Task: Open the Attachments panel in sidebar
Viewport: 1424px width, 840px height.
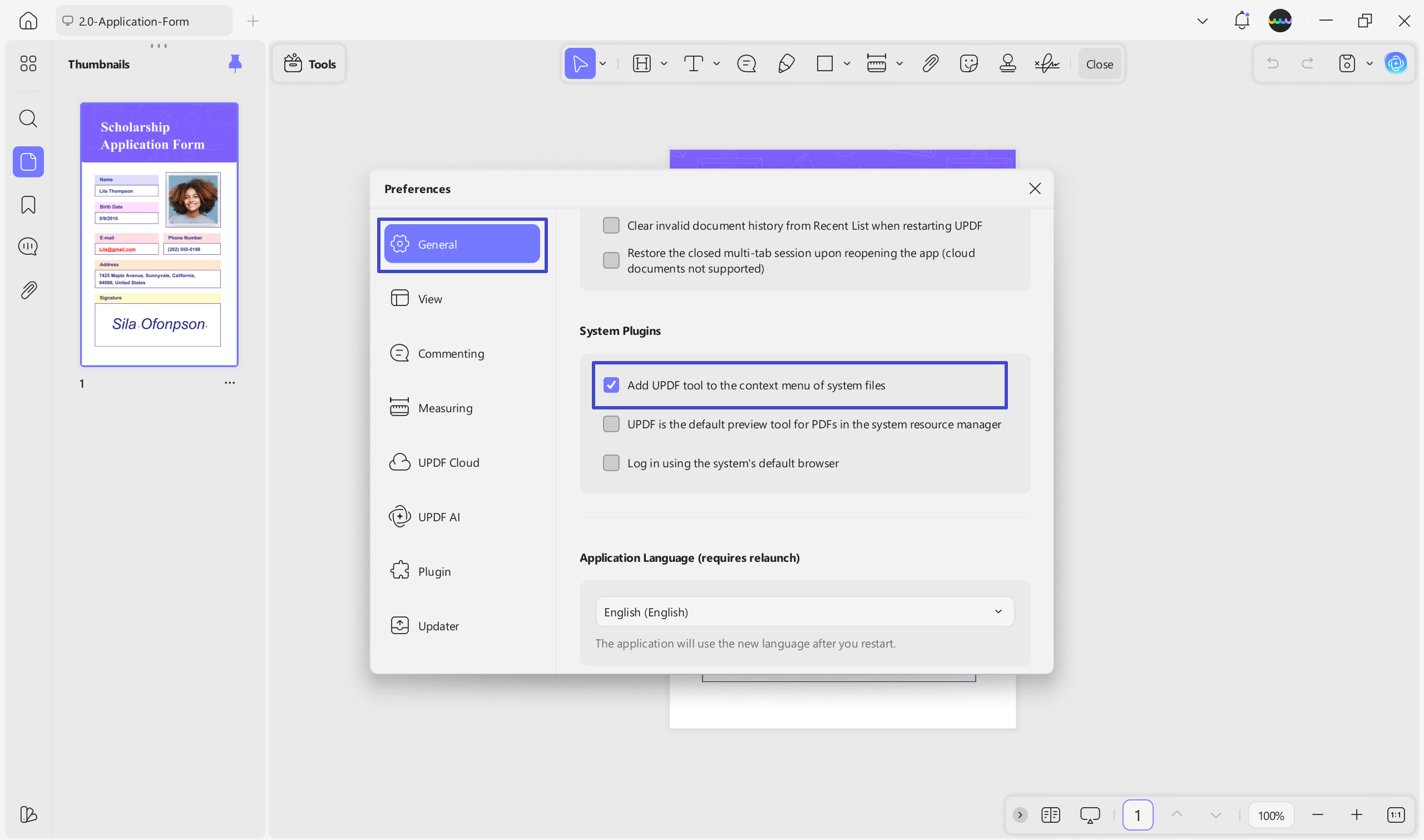Action: 28,290
